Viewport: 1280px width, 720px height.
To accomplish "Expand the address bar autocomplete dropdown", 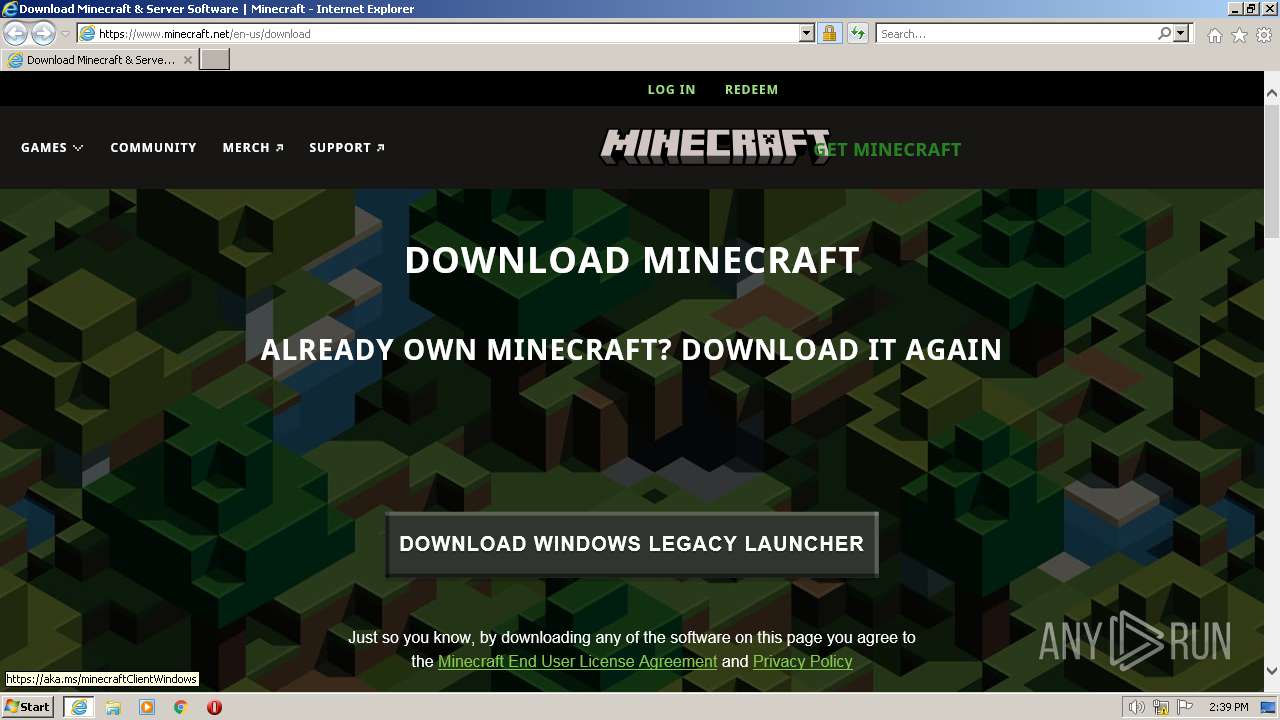I will [x=807, y=33].
